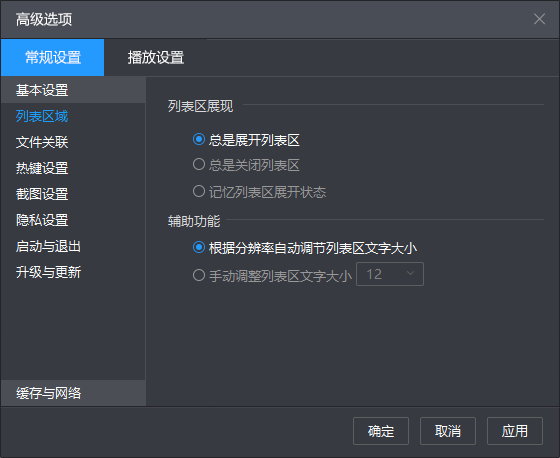This screenshot has width=560, height=458.
Task: Click the 应用 button
Action: tap(515, 431)
